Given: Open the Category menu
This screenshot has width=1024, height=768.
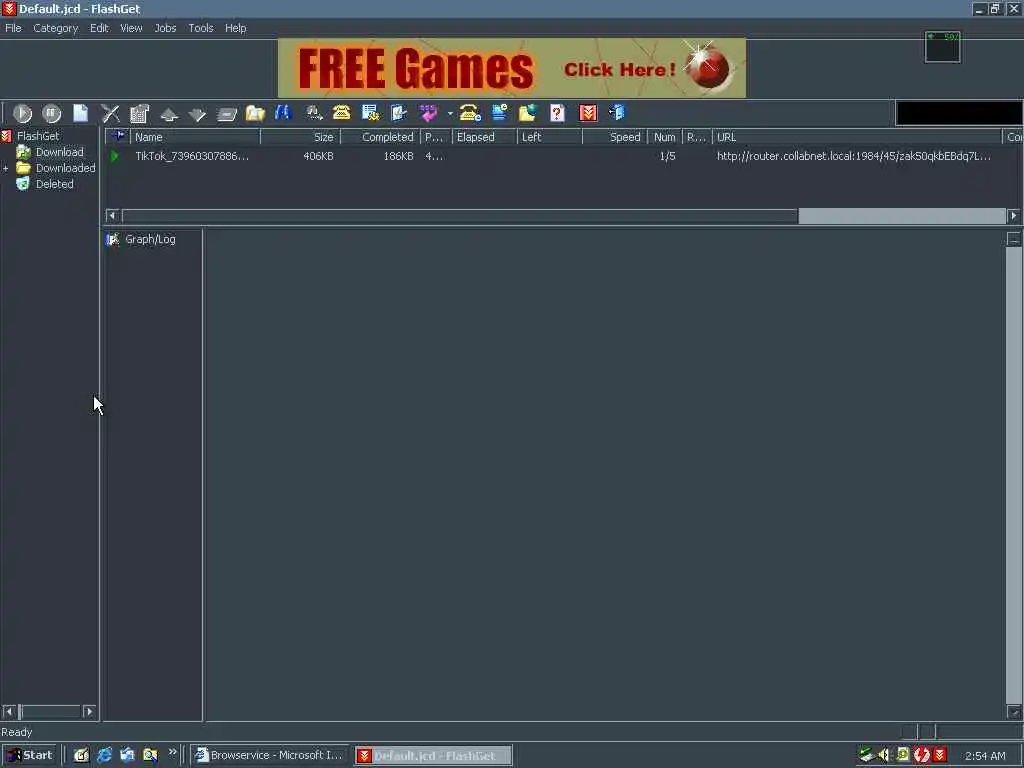Looking at the screenshot, I should (x=56, y=28).
